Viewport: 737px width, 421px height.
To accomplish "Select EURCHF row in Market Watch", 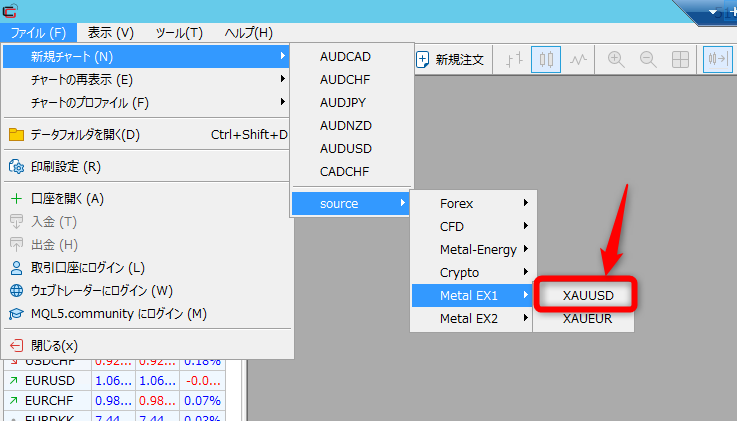I will [x=114, y=401].
